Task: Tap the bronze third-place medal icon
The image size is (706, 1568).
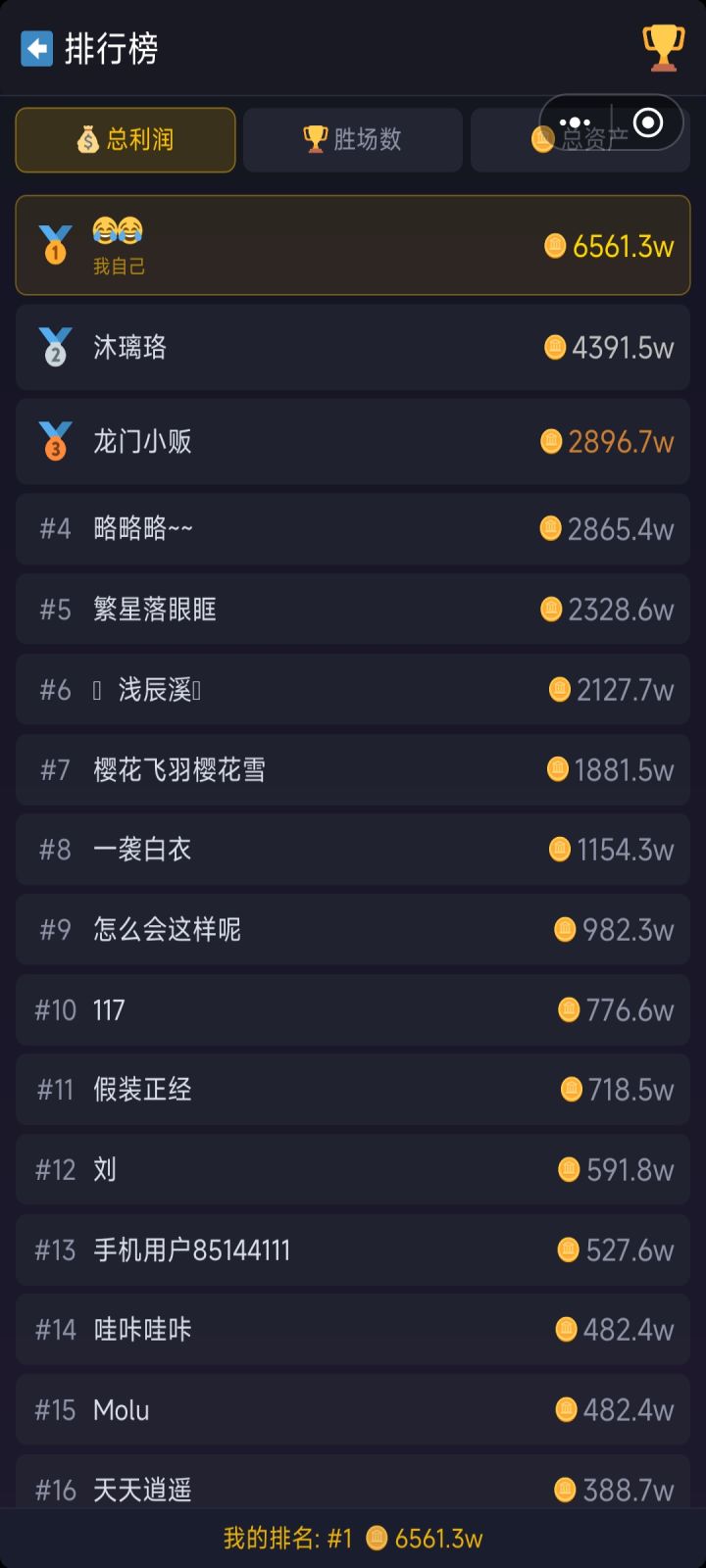Action: [55, 441]
